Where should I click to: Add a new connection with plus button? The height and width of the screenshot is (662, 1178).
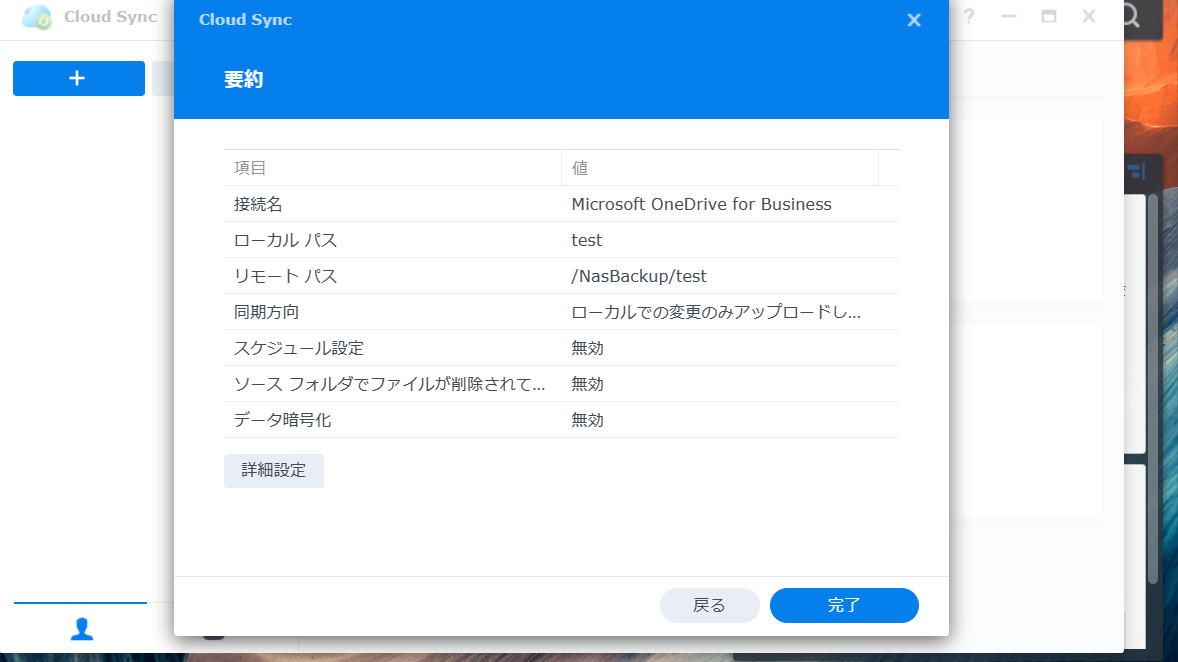click(x=79, y=78)
